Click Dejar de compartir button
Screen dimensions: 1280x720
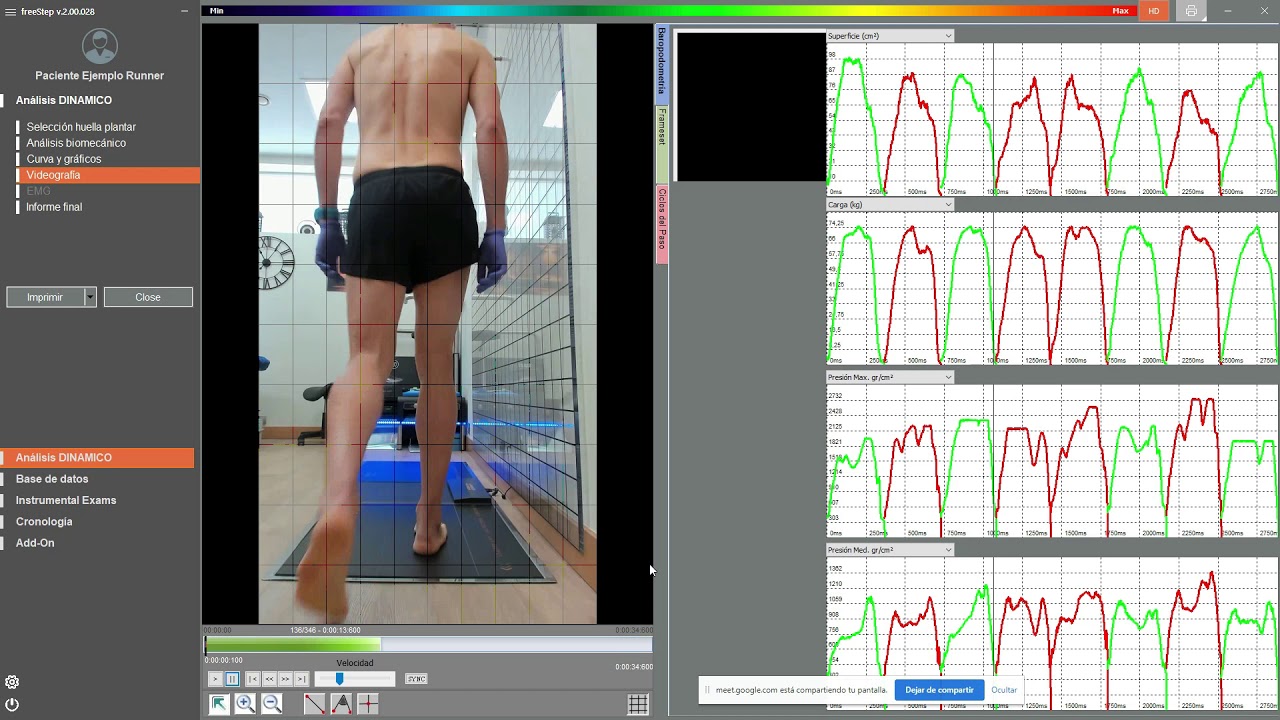tap(939, 690)
